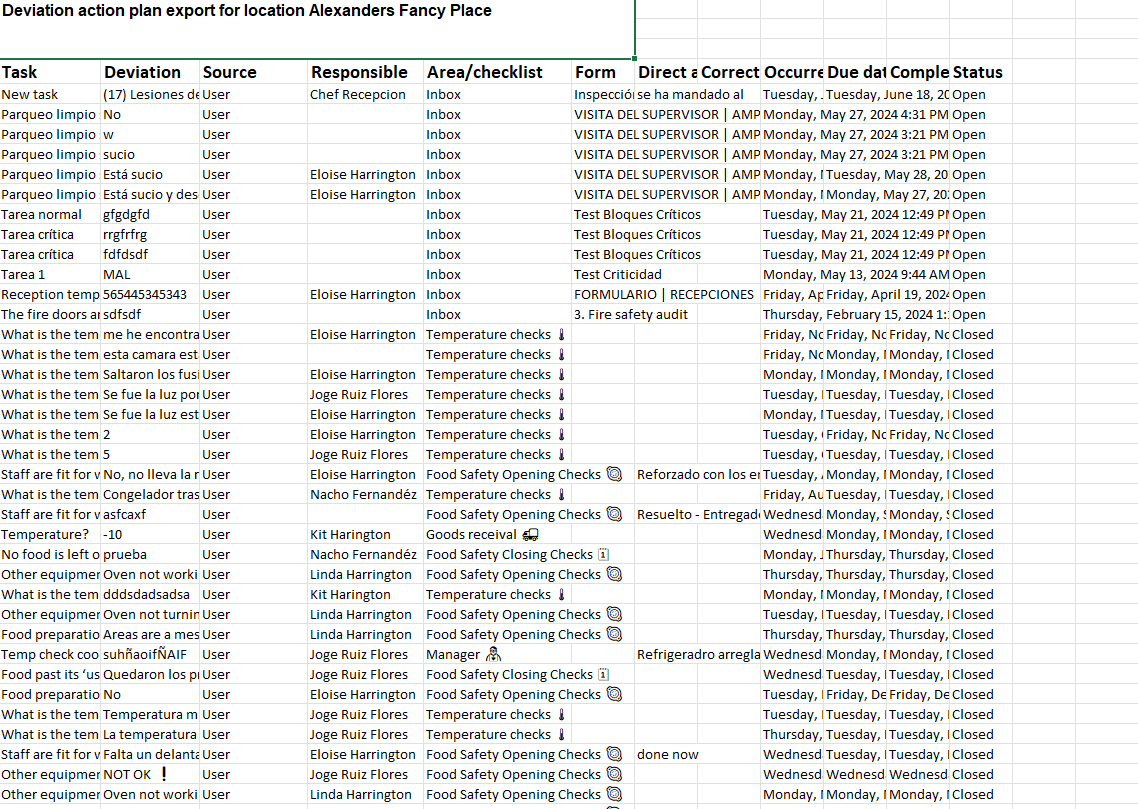Image resolution: width=1138 pixels, height=809 pixels.
Task: Click the 'fdfdsdf' deviation cell
Action: [x=150, y=255]
